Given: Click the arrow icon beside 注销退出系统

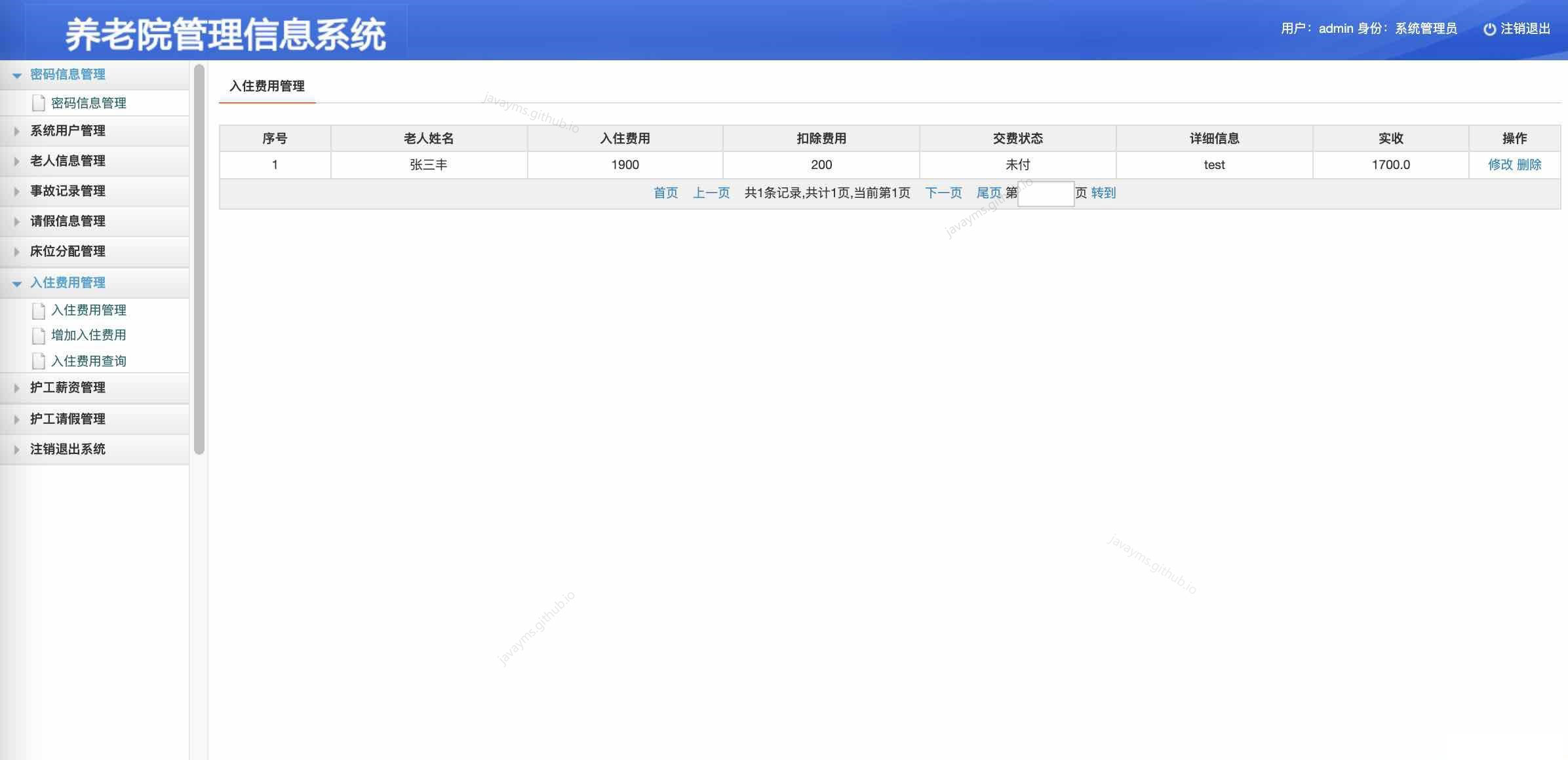Looking at the screenshot, I should click(16, 449).
